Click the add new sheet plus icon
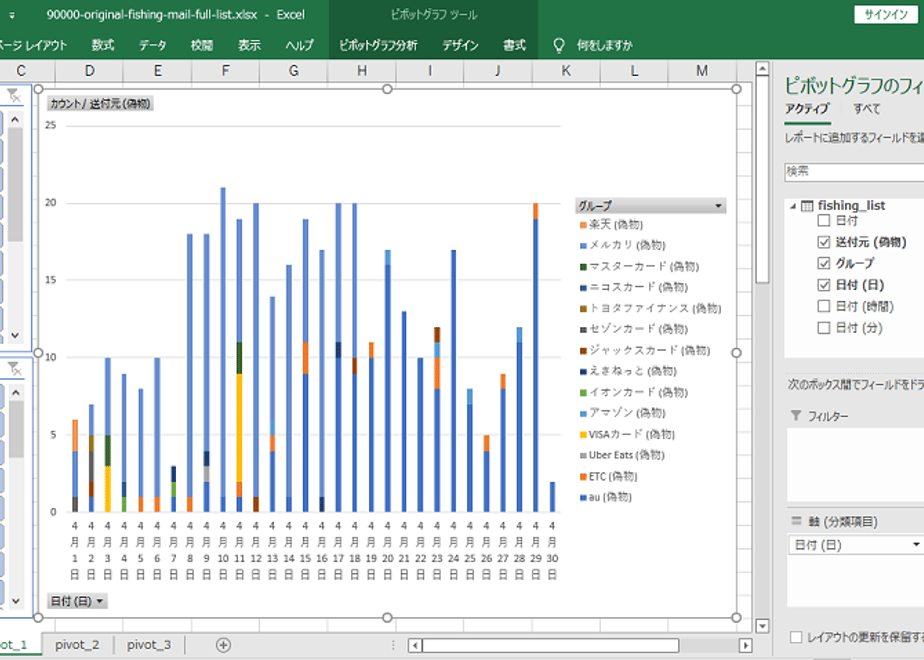 click(223, 645)
